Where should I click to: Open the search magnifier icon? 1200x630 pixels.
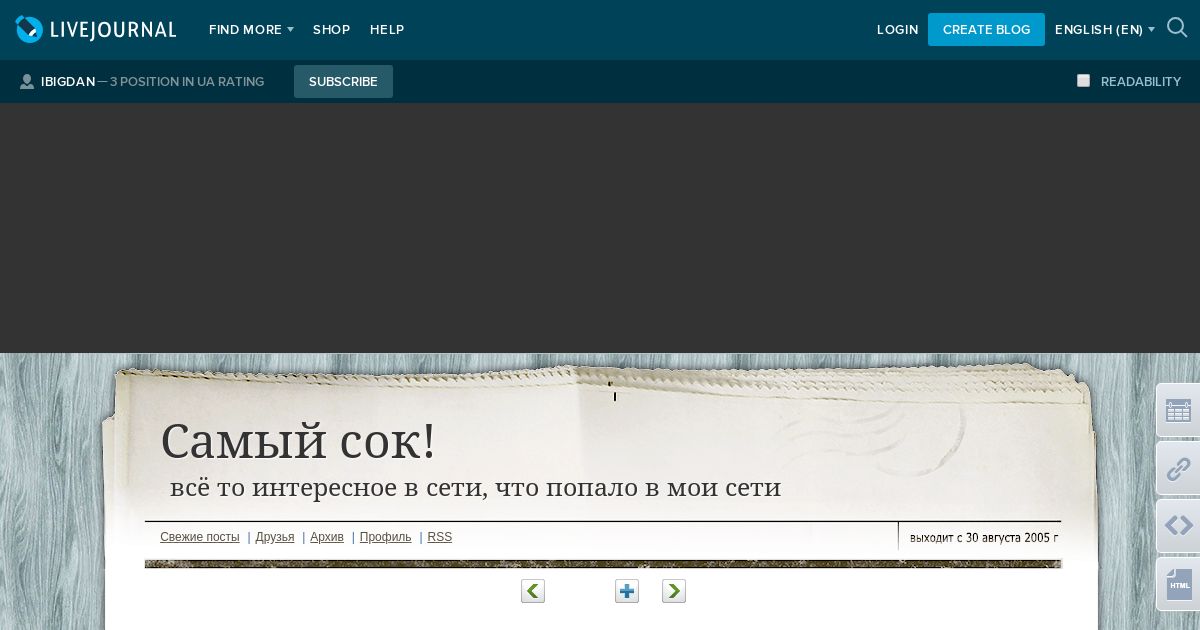[1177, 28]
